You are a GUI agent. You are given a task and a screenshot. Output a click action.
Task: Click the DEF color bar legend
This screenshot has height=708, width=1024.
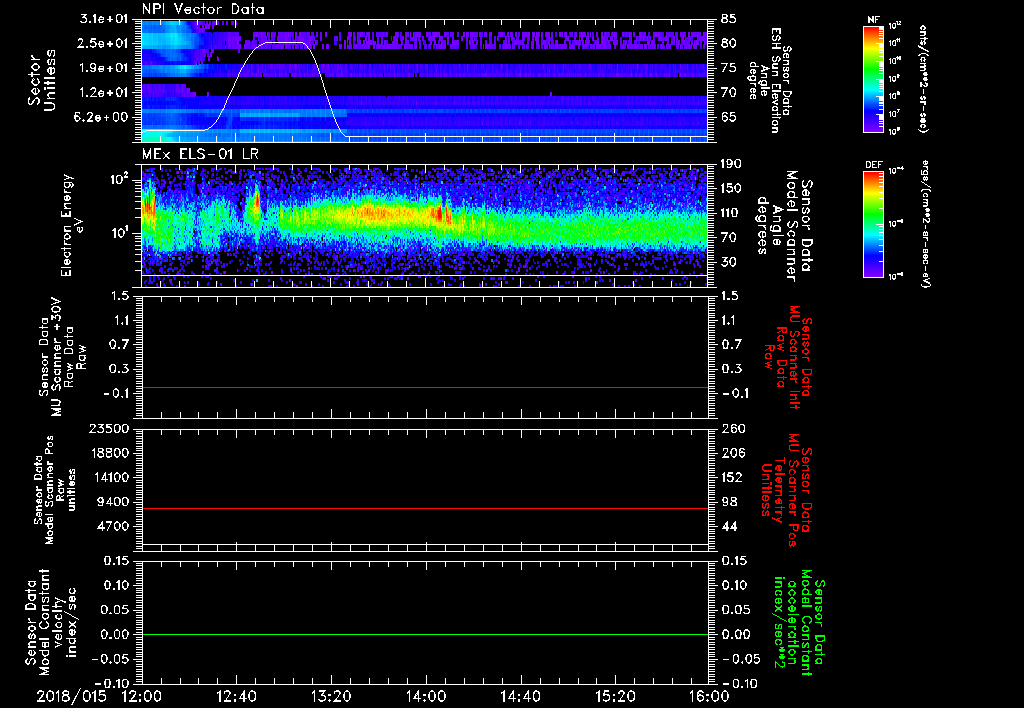pos(874,223)
